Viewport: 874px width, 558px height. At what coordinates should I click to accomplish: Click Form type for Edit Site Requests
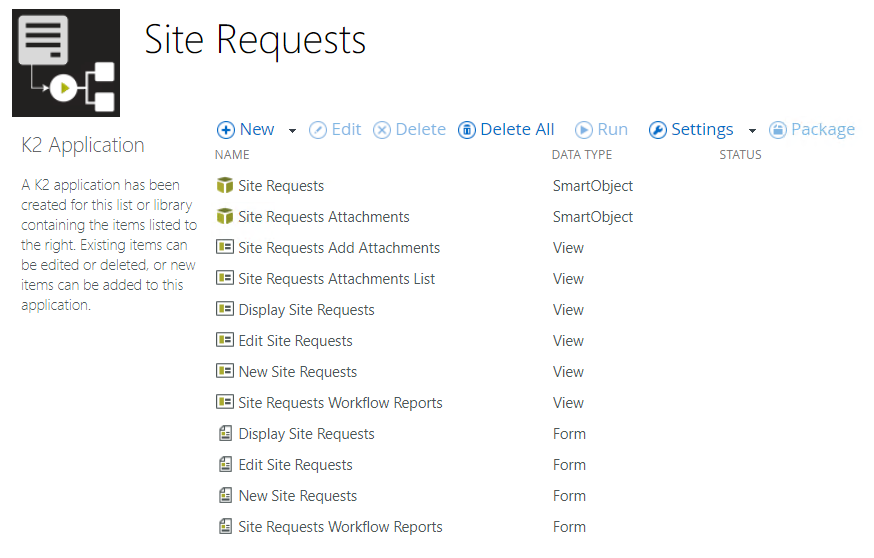[x=569, y=465]
